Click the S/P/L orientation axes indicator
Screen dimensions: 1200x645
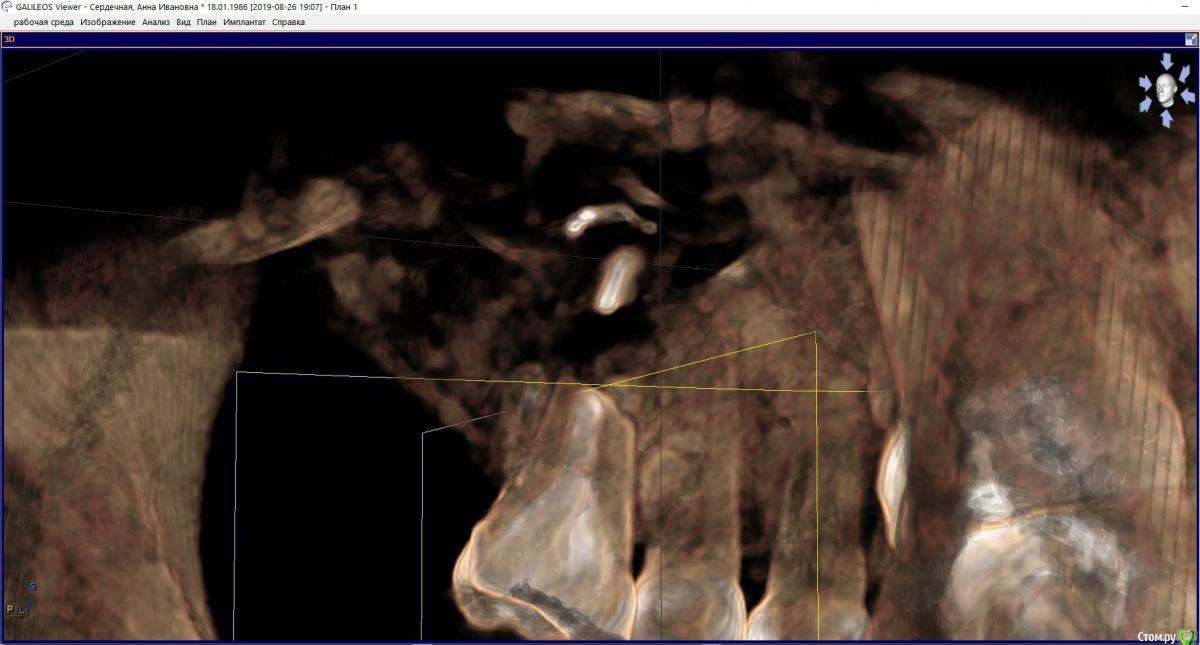(20, 600)
